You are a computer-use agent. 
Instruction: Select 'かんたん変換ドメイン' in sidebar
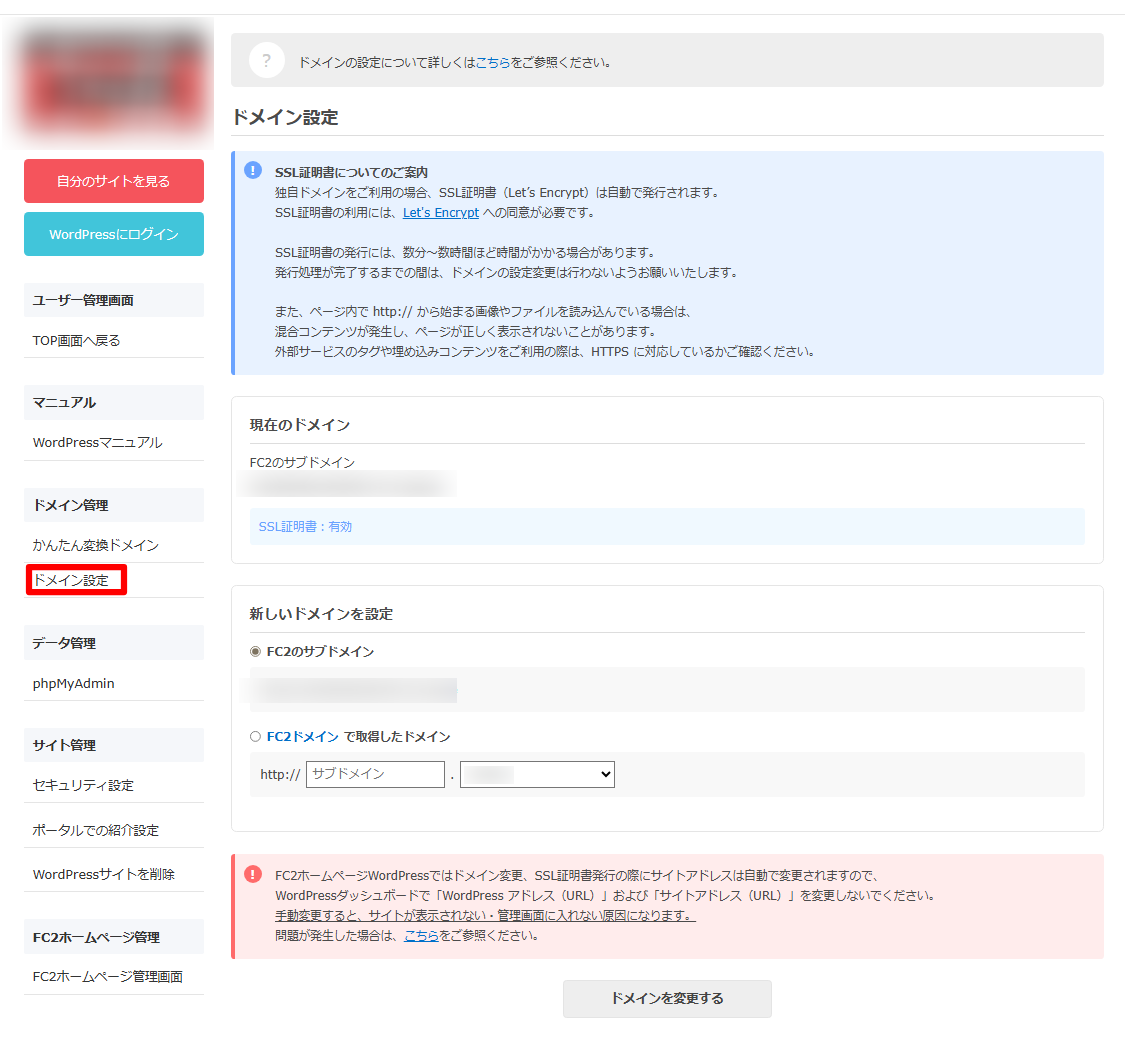click(x=95, y=545)
